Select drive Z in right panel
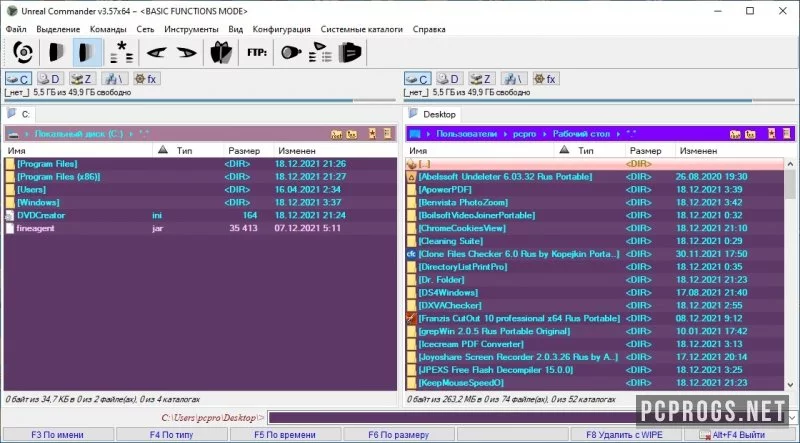 (x=482, y=79)
